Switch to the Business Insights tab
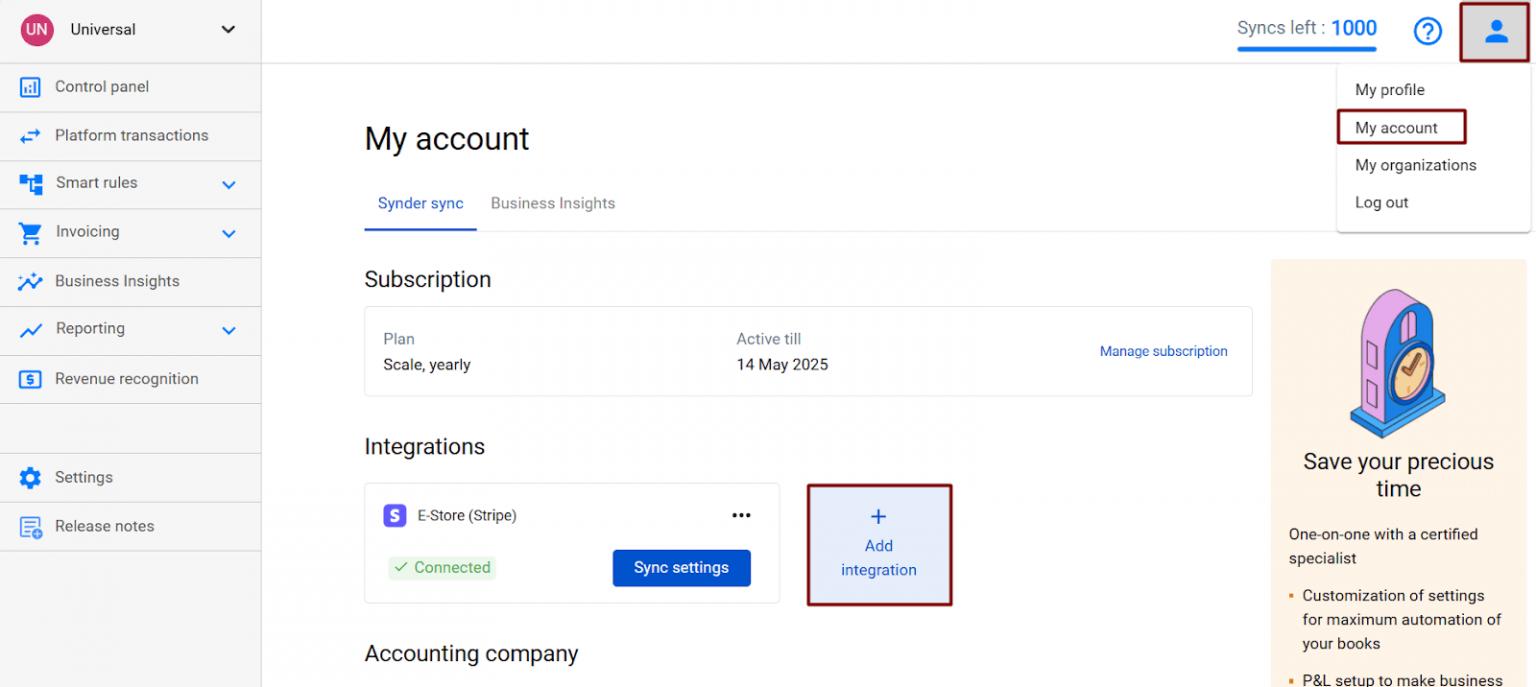1536x687 pixels. click(553, 203)
